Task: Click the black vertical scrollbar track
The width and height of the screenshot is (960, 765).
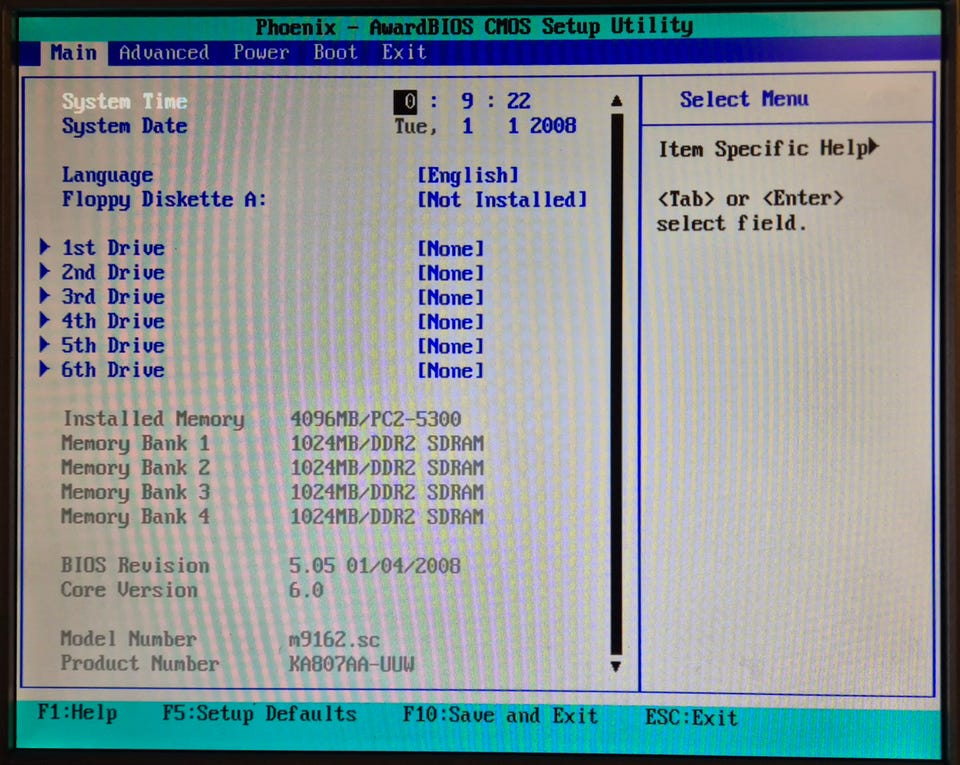Action: tap(617, 384)
